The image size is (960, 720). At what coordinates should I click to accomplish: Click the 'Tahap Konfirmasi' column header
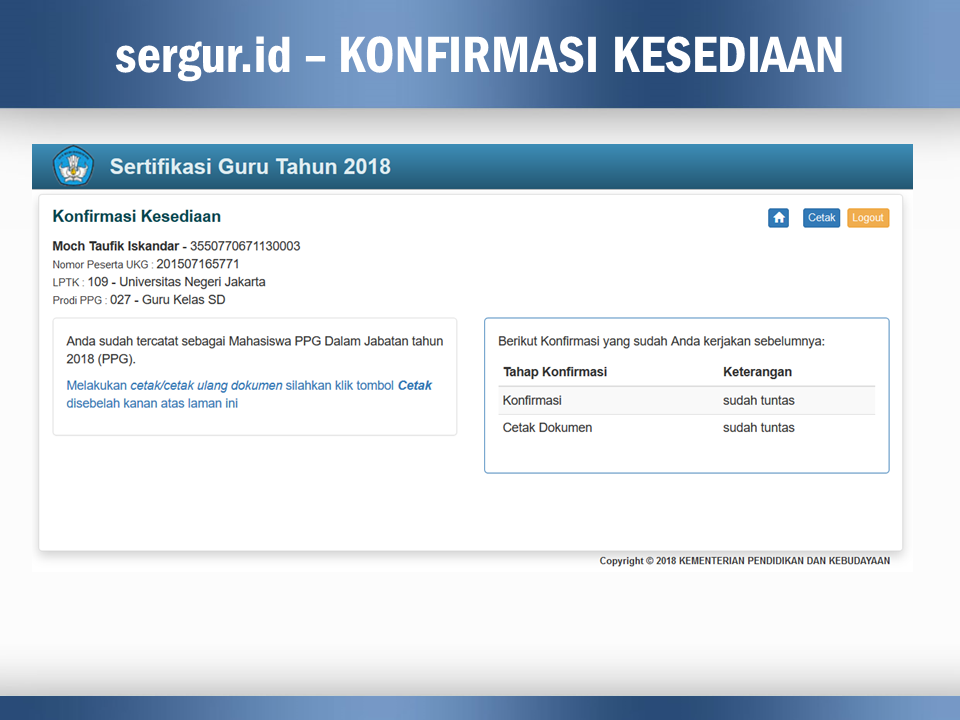point(555,372)
